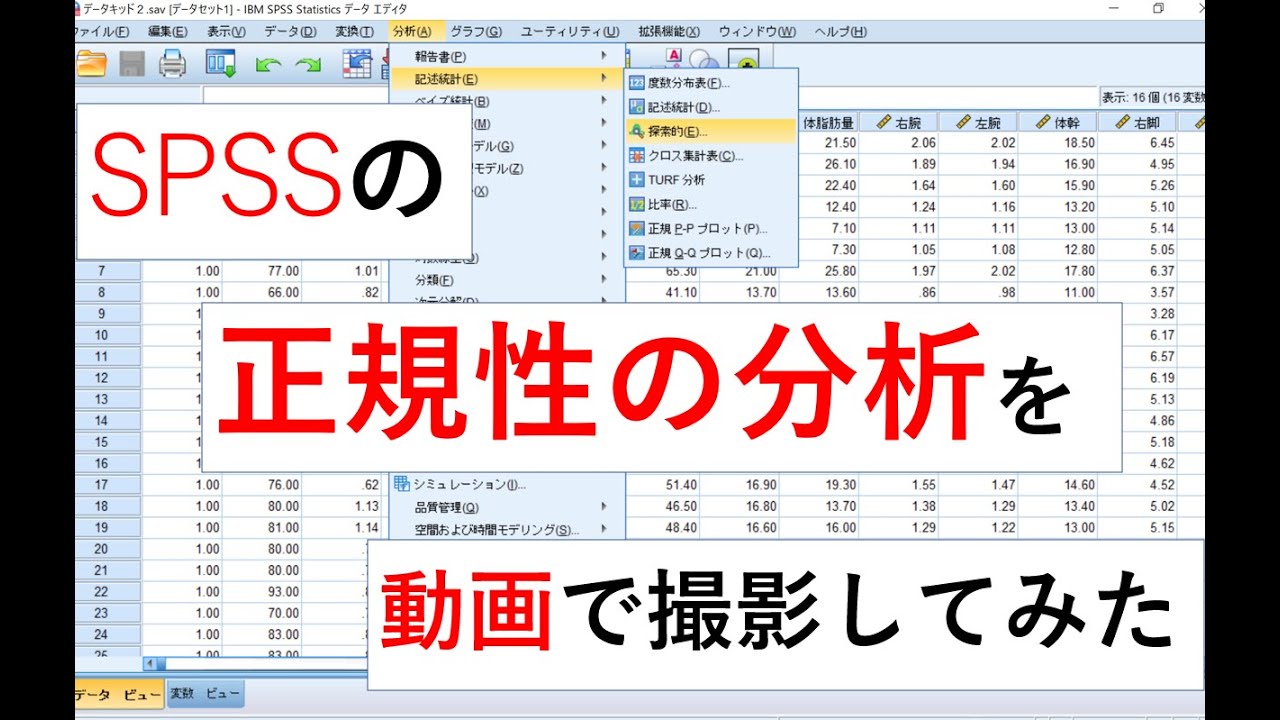1280x720 pixels.
Task: Click the horizontal scrollbar left arrow
Action: [x=151, y=663]
